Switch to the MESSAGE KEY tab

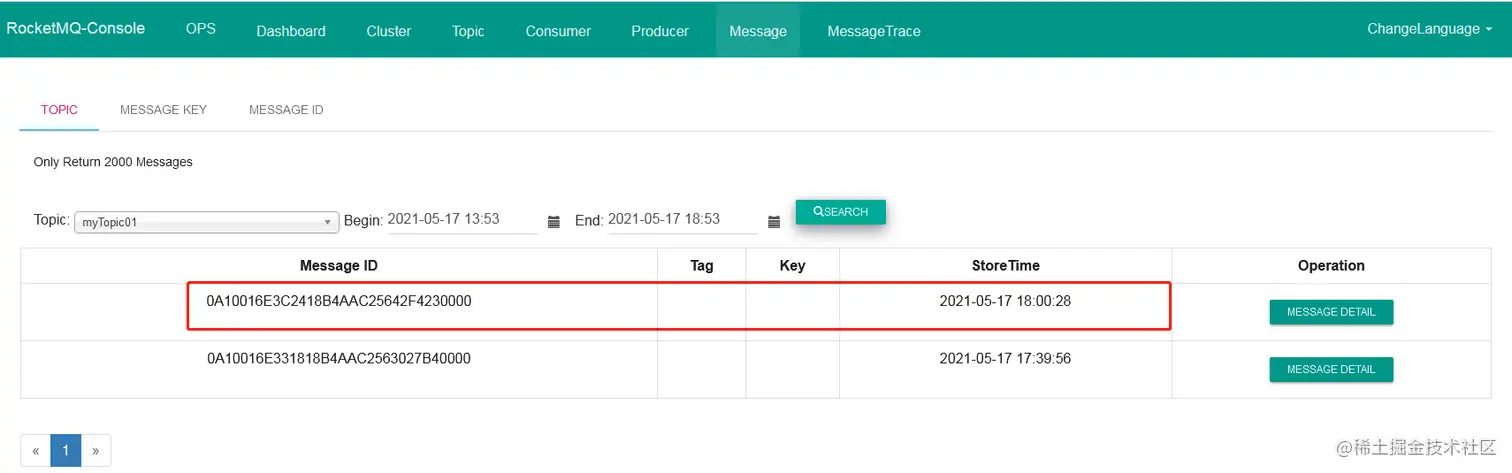(x=163, y=110)
